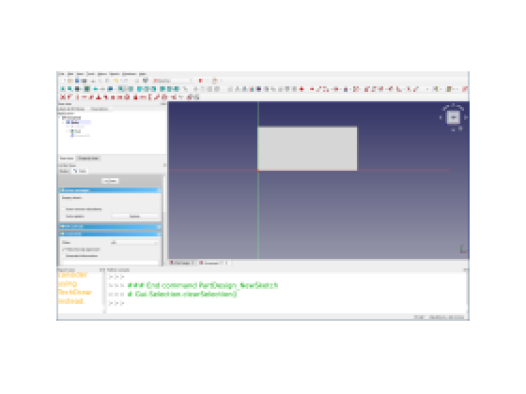Click the Close button in task panel

click(110, 181)
